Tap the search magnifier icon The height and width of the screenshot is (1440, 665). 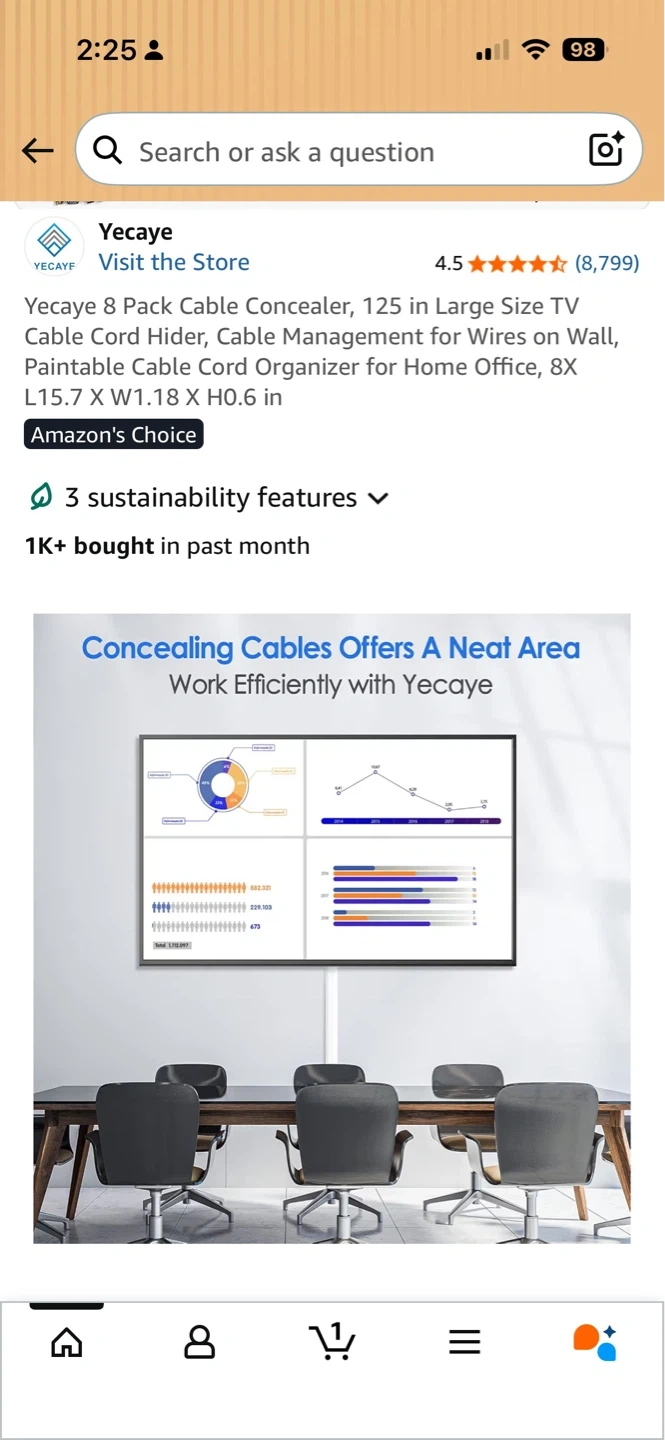107,151
